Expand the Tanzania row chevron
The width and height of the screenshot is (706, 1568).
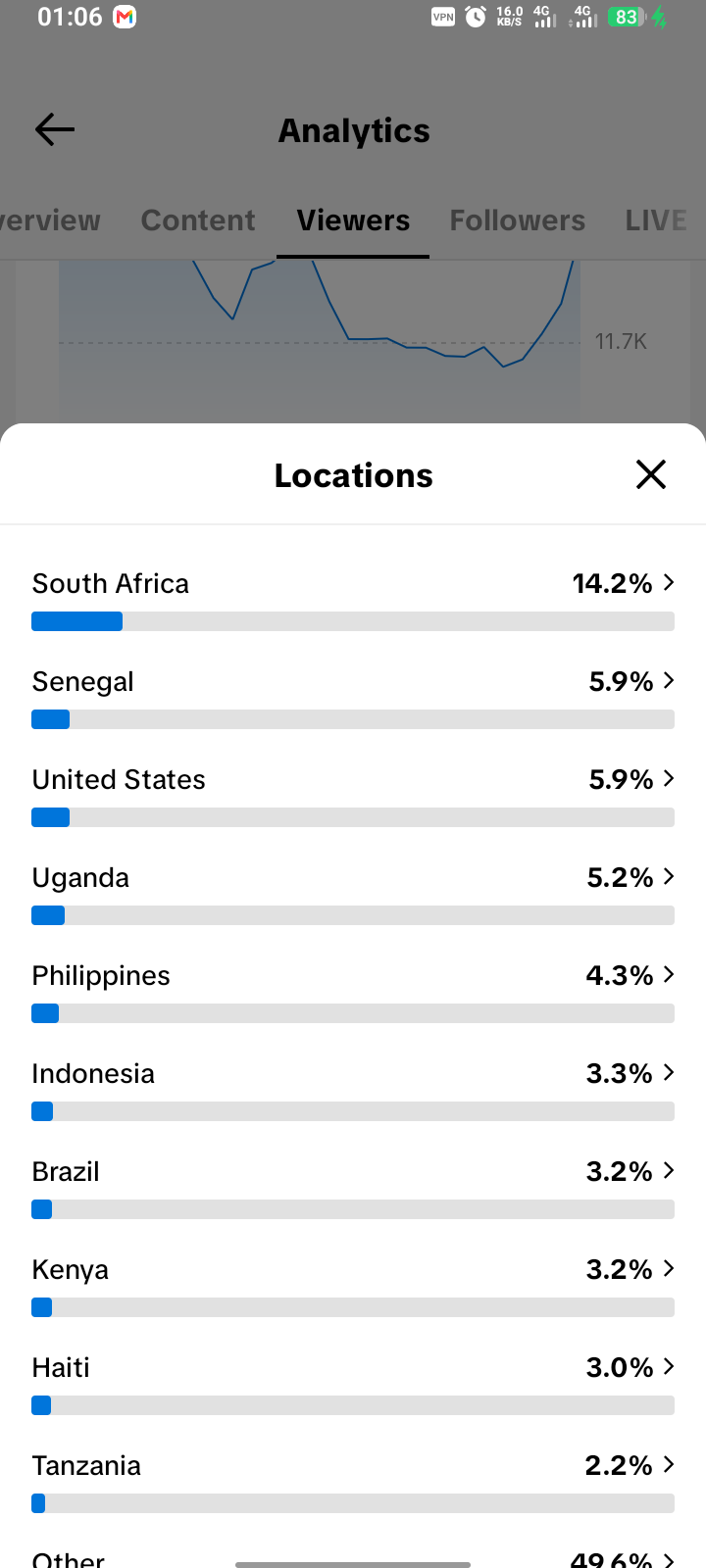tap(669, 1464)
